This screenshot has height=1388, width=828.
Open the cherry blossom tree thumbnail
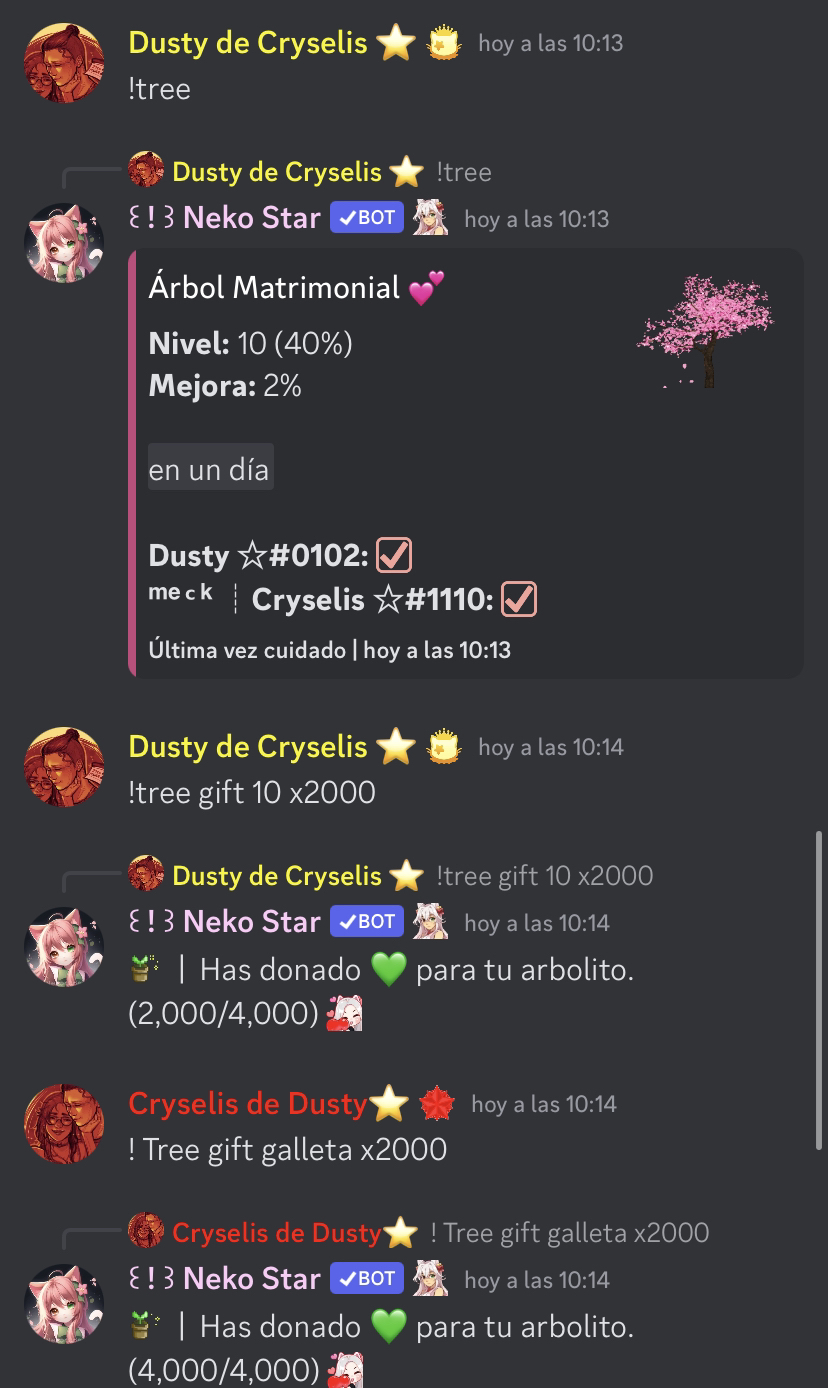click(706, 331)
